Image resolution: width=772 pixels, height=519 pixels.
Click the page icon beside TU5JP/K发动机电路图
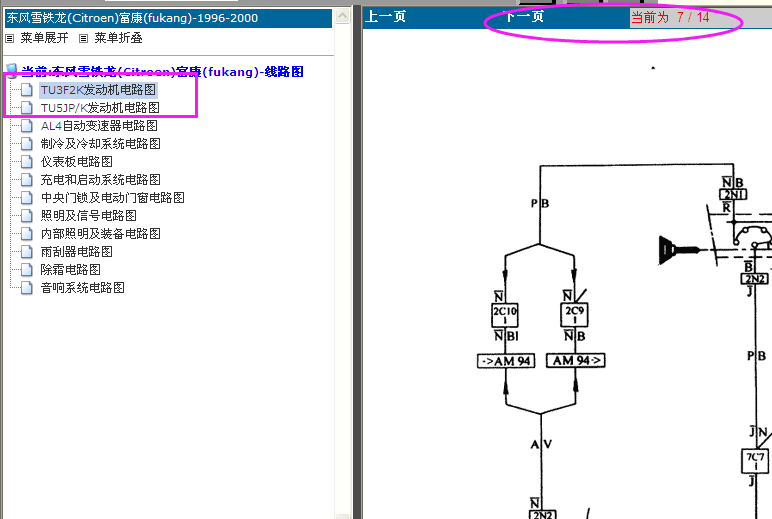click(27, 108)
